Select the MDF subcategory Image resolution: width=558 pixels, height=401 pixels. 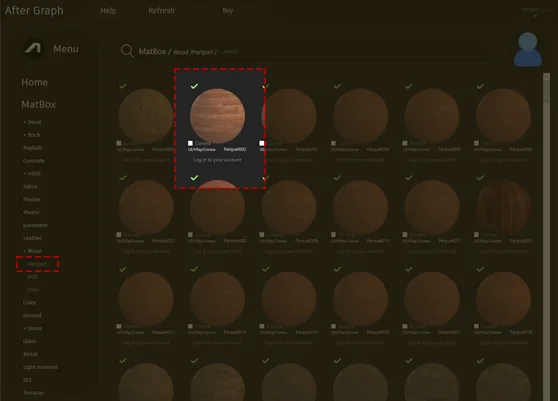click(x=33, y=277)
